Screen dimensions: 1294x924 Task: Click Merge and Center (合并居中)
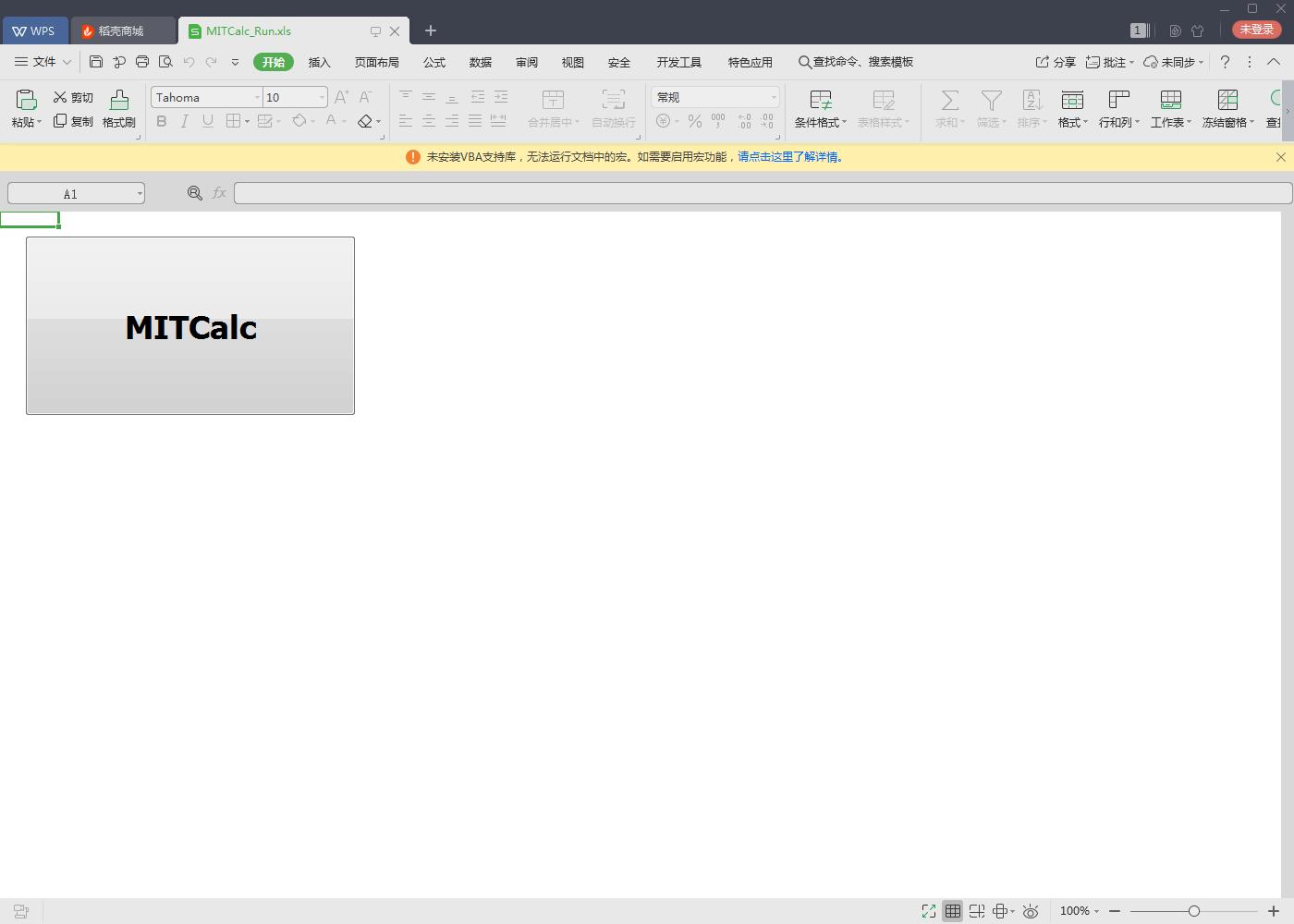pyautogui.click(x=554, y=108)
